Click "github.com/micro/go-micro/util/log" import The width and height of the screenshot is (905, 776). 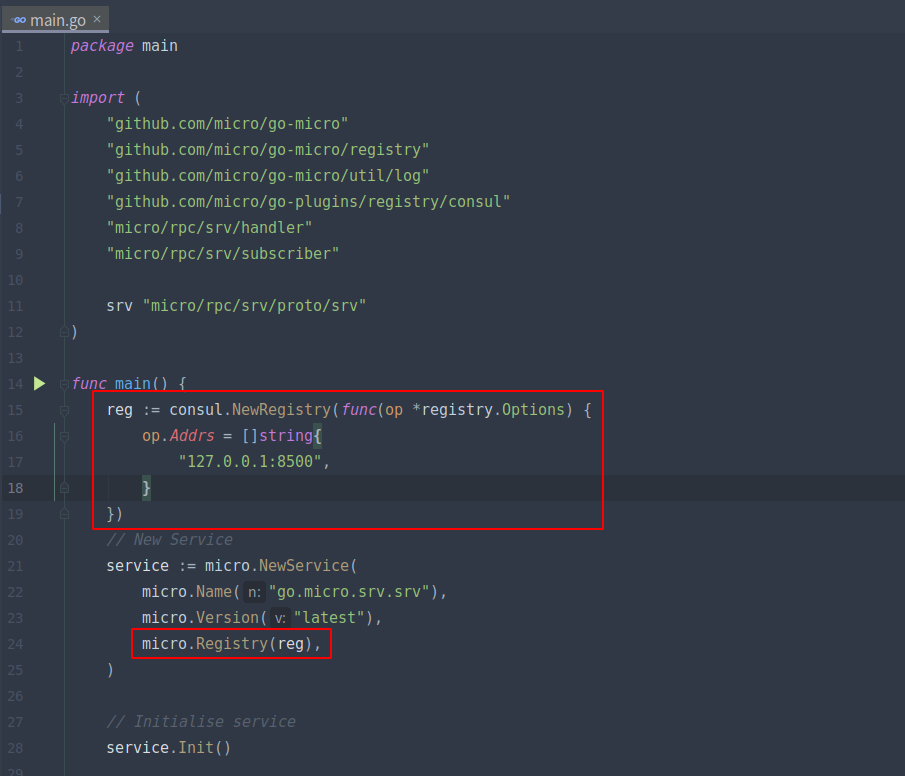pyautogui.click(x=268, y=176)
